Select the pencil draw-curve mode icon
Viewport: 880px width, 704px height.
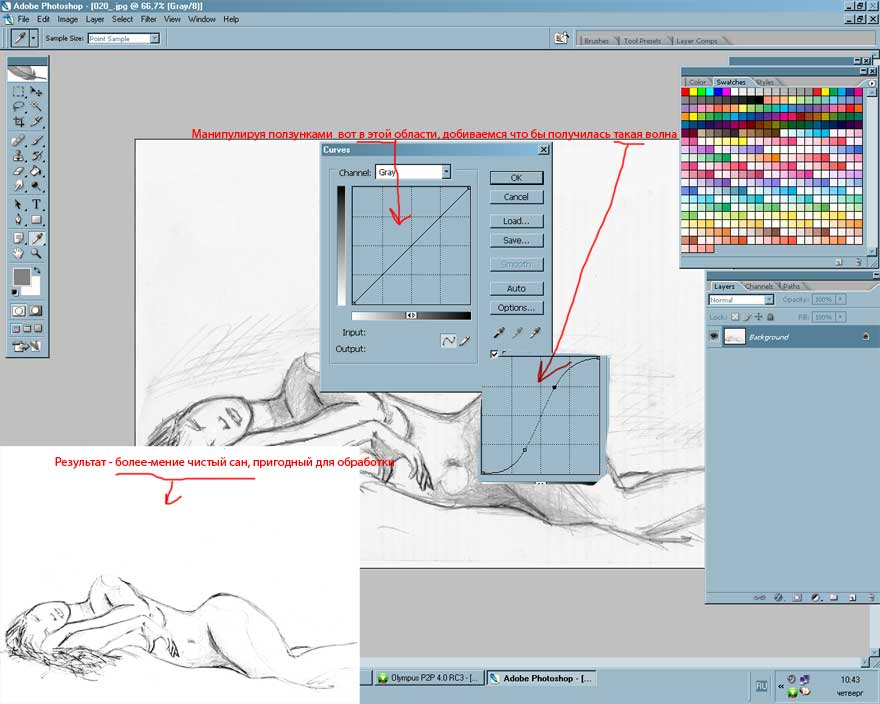coord(464,341)
